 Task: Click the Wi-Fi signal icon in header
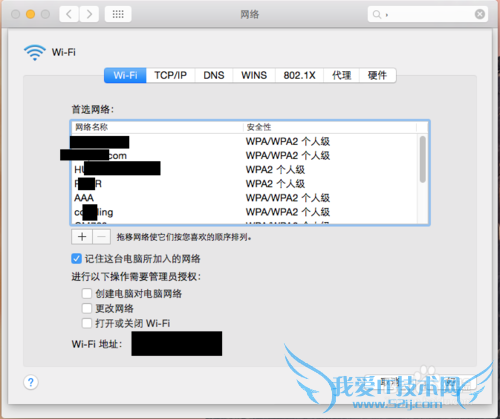[x=35, y=52]
